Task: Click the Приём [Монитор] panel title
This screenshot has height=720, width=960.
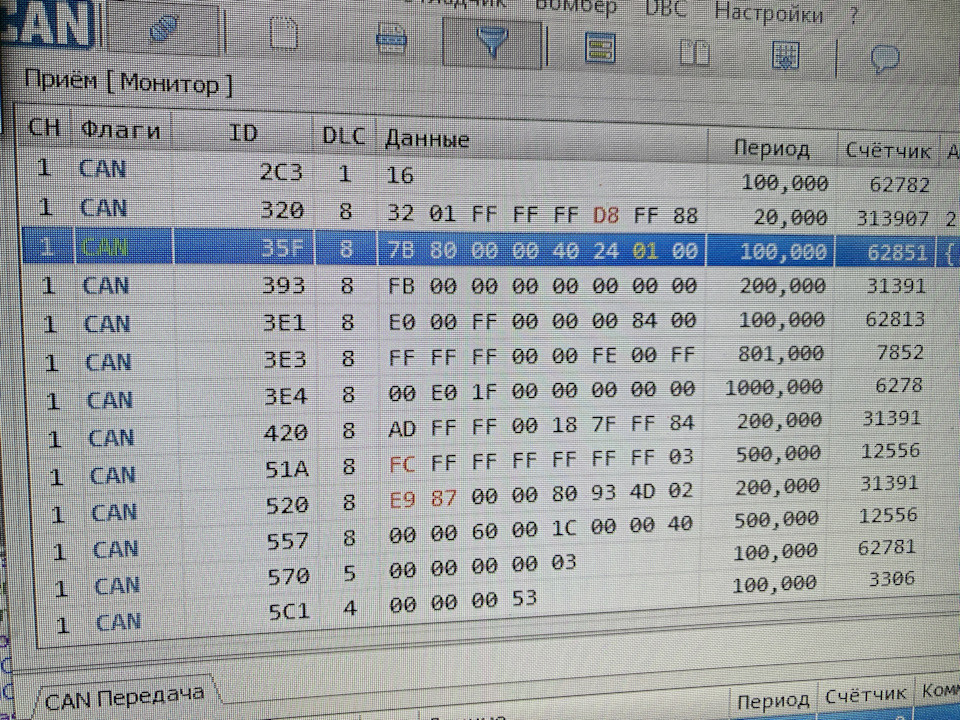Action: (x=128, y=82)
